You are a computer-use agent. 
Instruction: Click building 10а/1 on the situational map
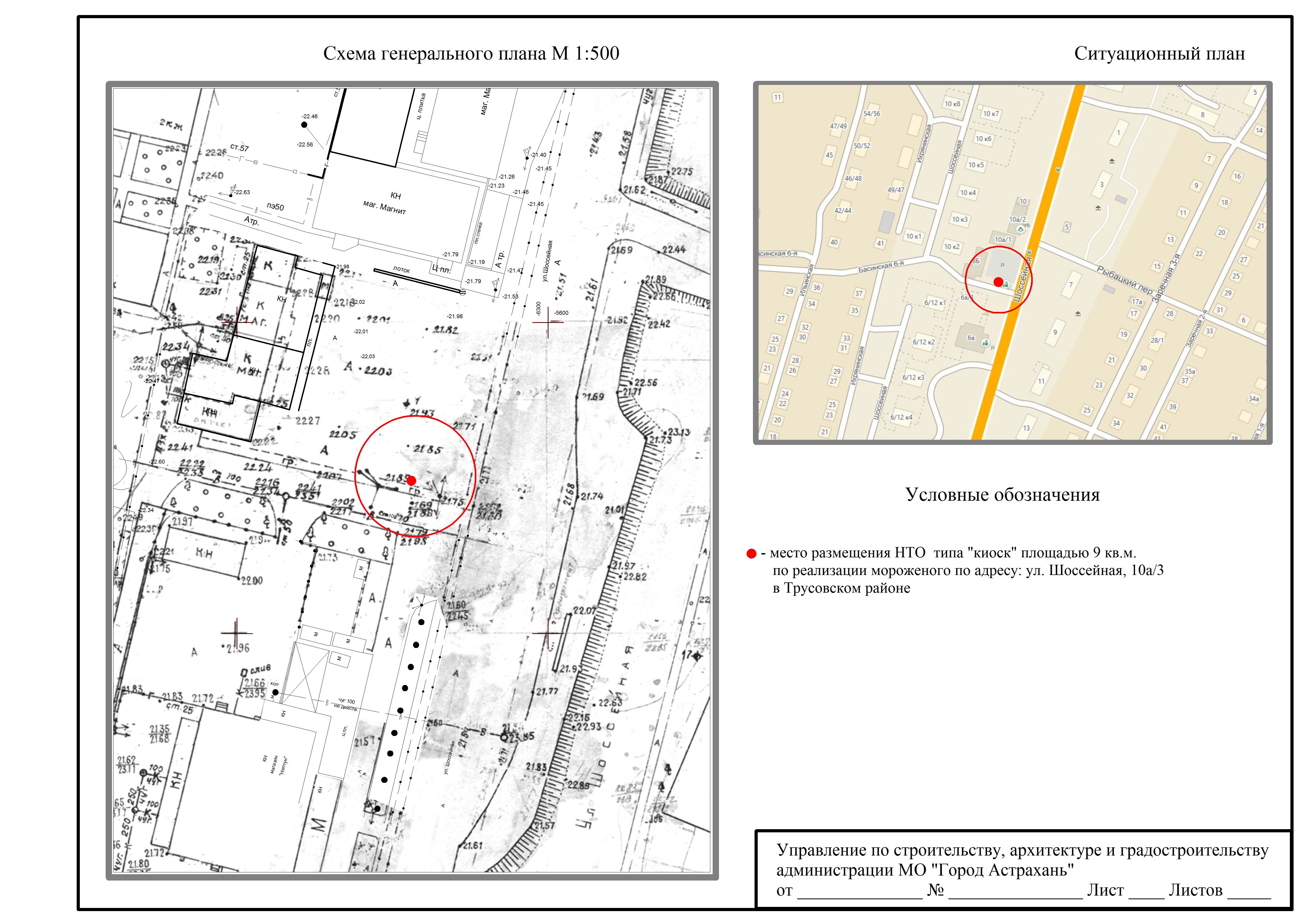coord(1003,239)
